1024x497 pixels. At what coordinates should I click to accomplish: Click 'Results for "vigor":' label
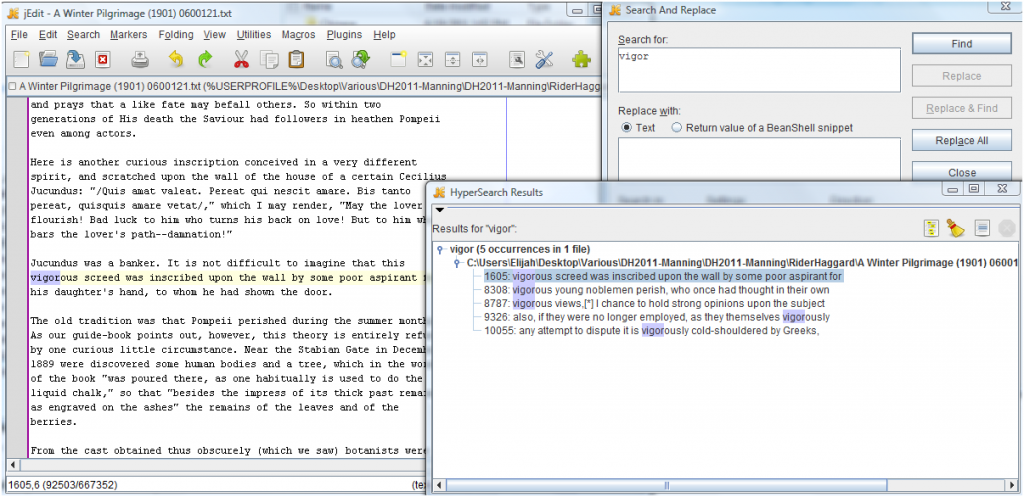tap(475, 229)
